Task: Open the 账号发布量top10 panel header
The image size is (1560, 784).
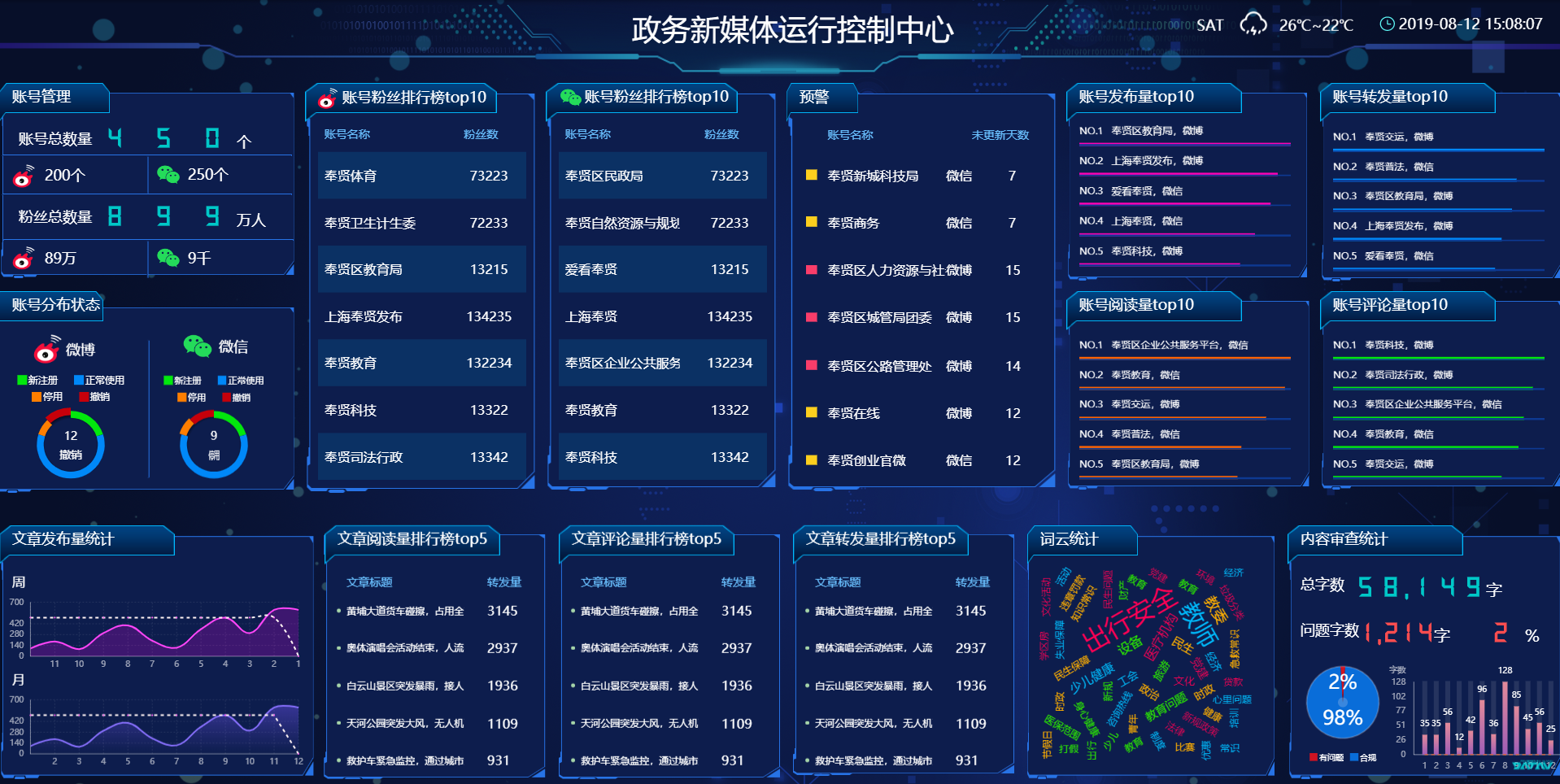Action: tap(1136, 97)
